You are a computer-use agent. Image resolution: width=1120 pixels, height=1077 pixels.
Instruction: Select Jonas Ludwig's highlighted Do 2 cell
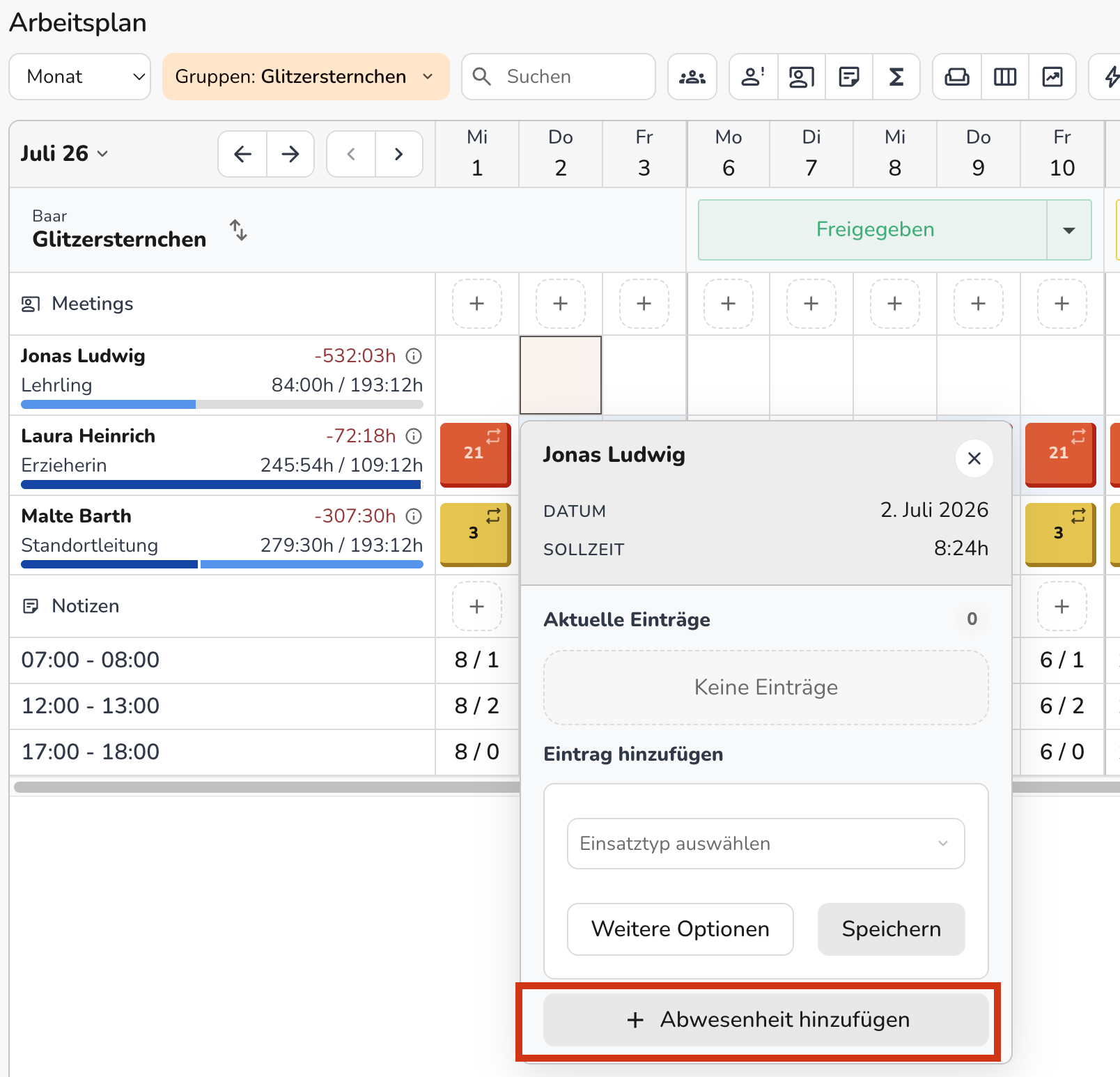(561, 375)
